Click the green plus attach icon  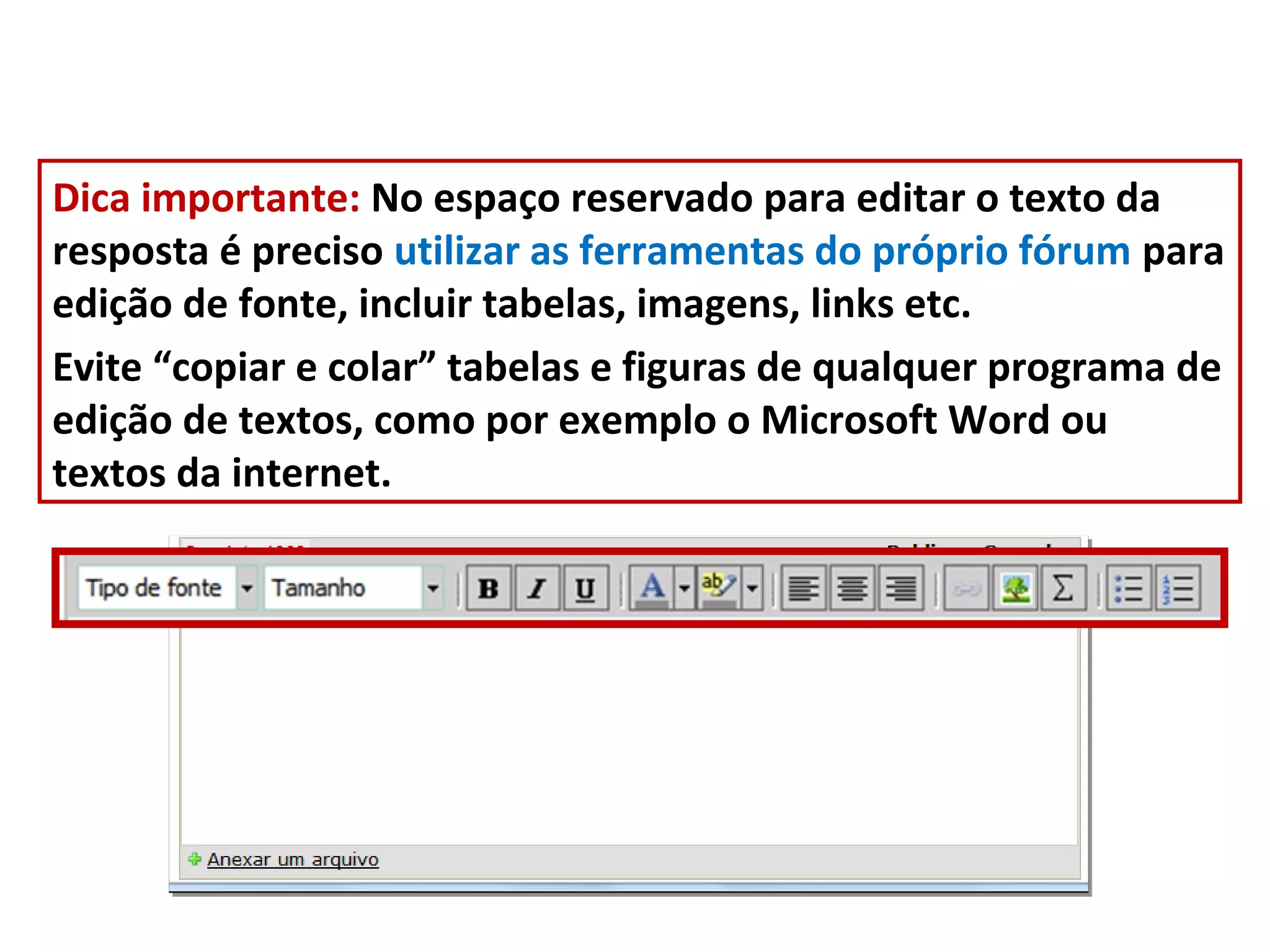195,859
